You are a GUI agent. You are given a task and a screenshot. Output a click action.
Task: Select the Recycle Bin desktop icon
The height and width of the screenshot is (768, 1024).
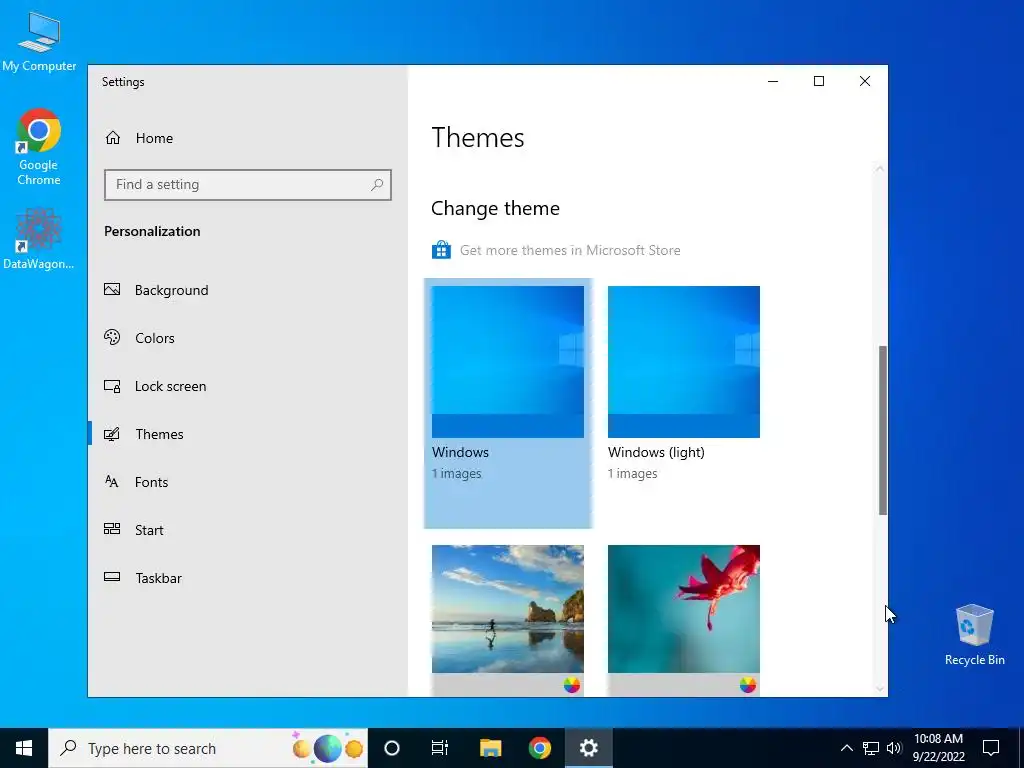[x=974, y=634]
